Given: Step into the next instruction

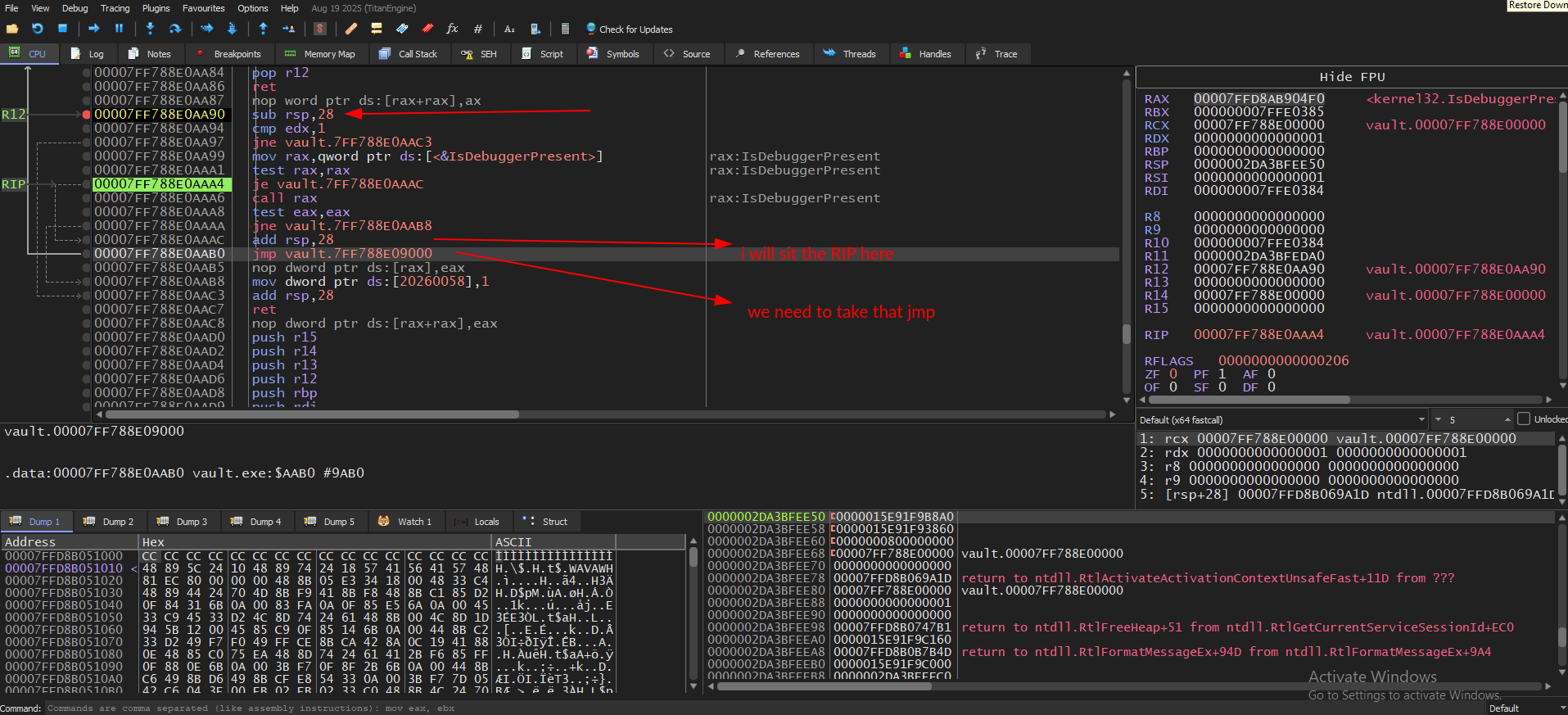Looking at the screenshot, I should click(x=150, y=29).
